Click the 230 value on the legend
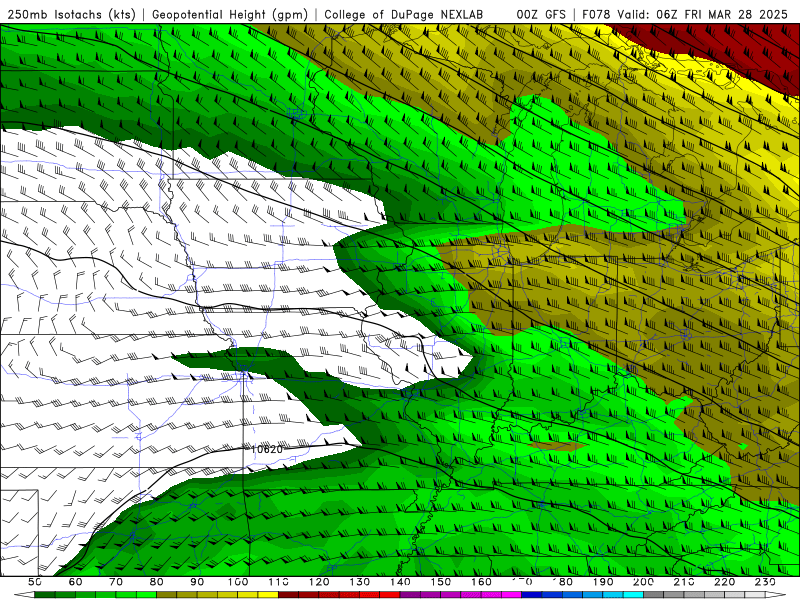The image size is (800, 600). click(x=765, y=582)
